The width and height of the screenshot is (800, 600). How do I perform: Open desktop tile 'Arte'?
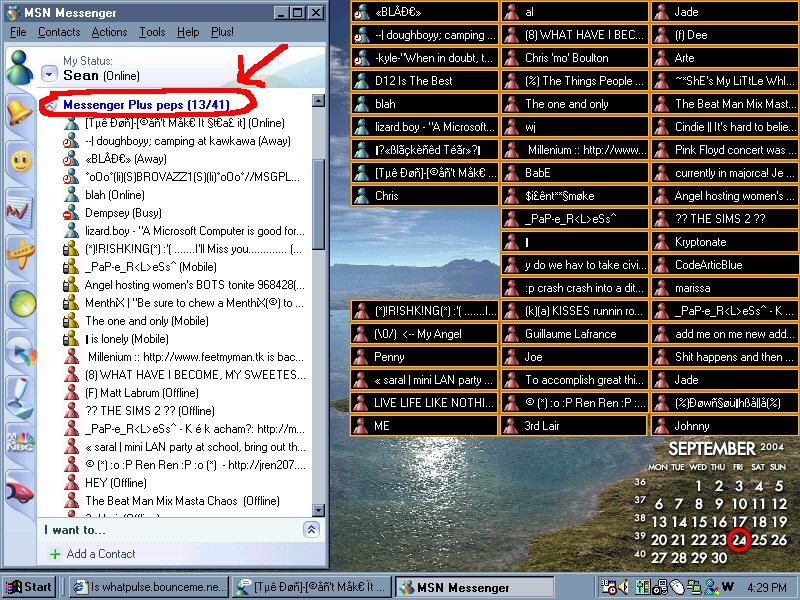click(725, 58)
